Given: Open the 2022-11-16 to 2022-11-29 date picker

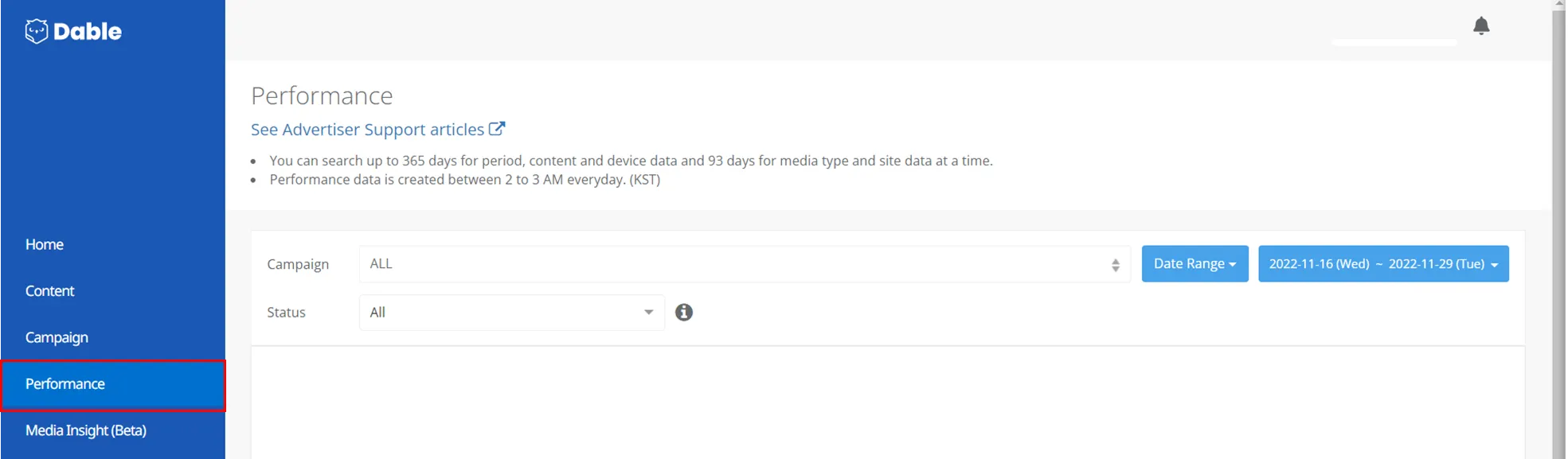Looking at the screenshot, I should click(x=1376, y=264).
